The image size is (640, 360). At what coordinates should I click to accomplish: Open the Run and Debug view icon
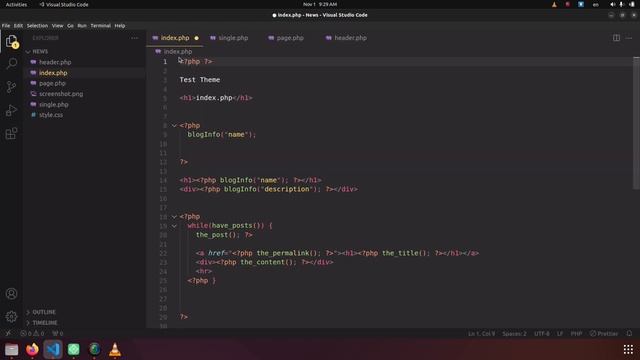pyautogui.click(x=11, y=110)
